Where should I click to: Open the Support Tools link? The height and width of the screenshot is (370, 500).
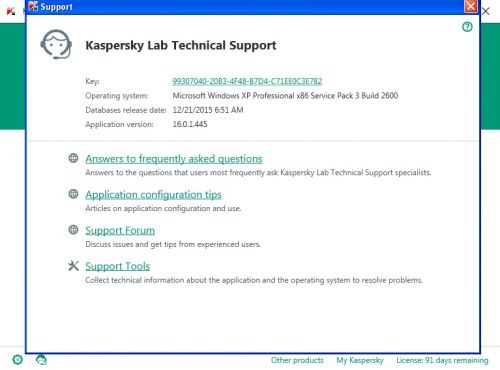coord(117,266)
